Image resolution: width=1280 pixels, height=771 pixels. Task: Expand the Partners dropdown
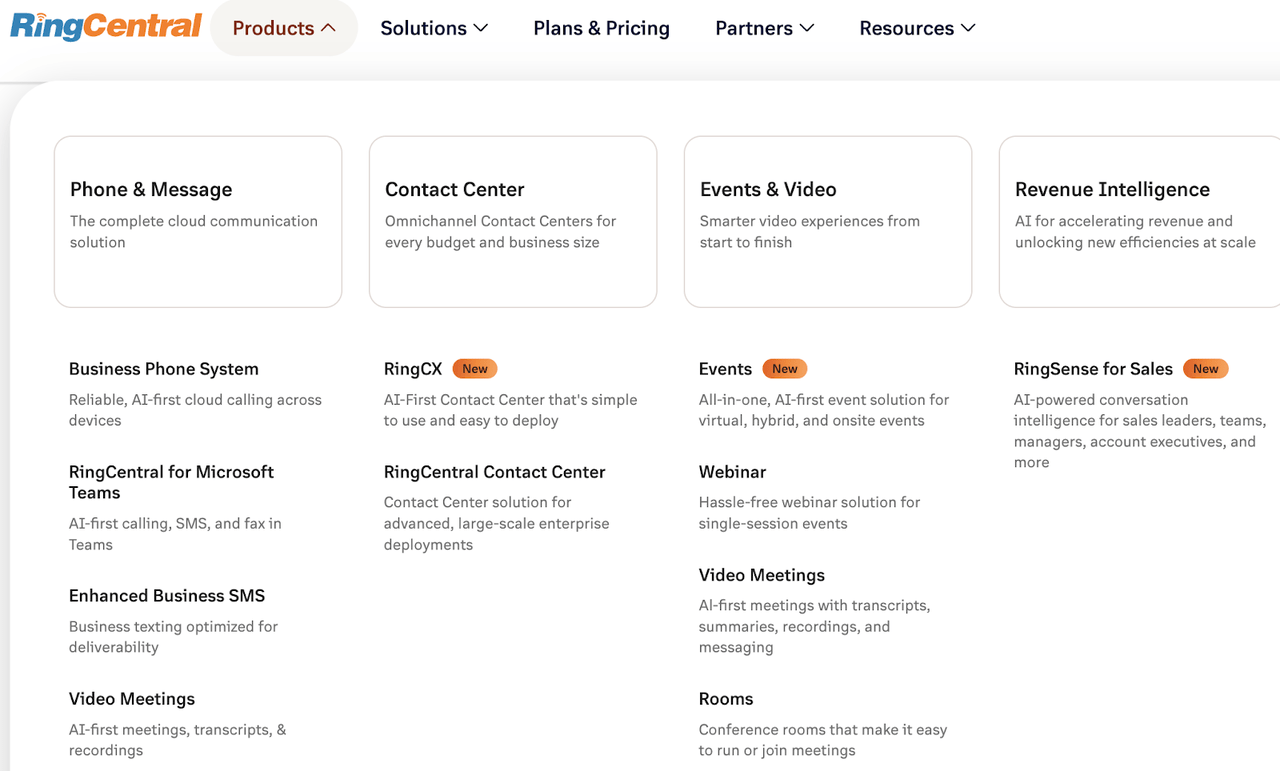(x=764, y=28)
